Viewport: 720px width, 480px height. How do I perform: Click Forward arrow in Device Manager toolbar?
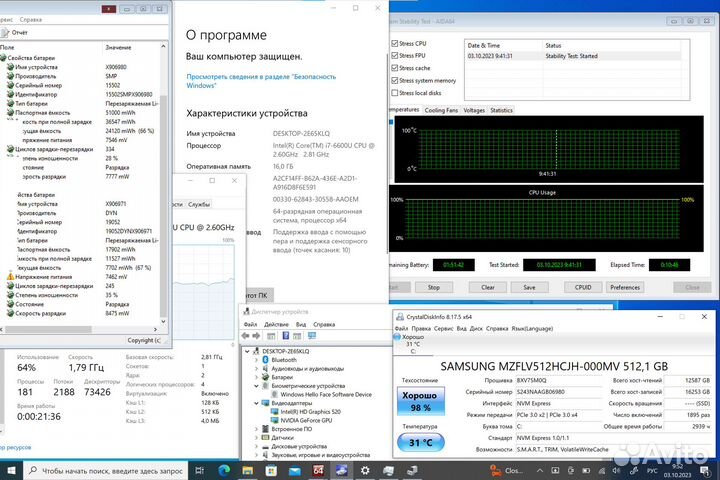point(256,336)
